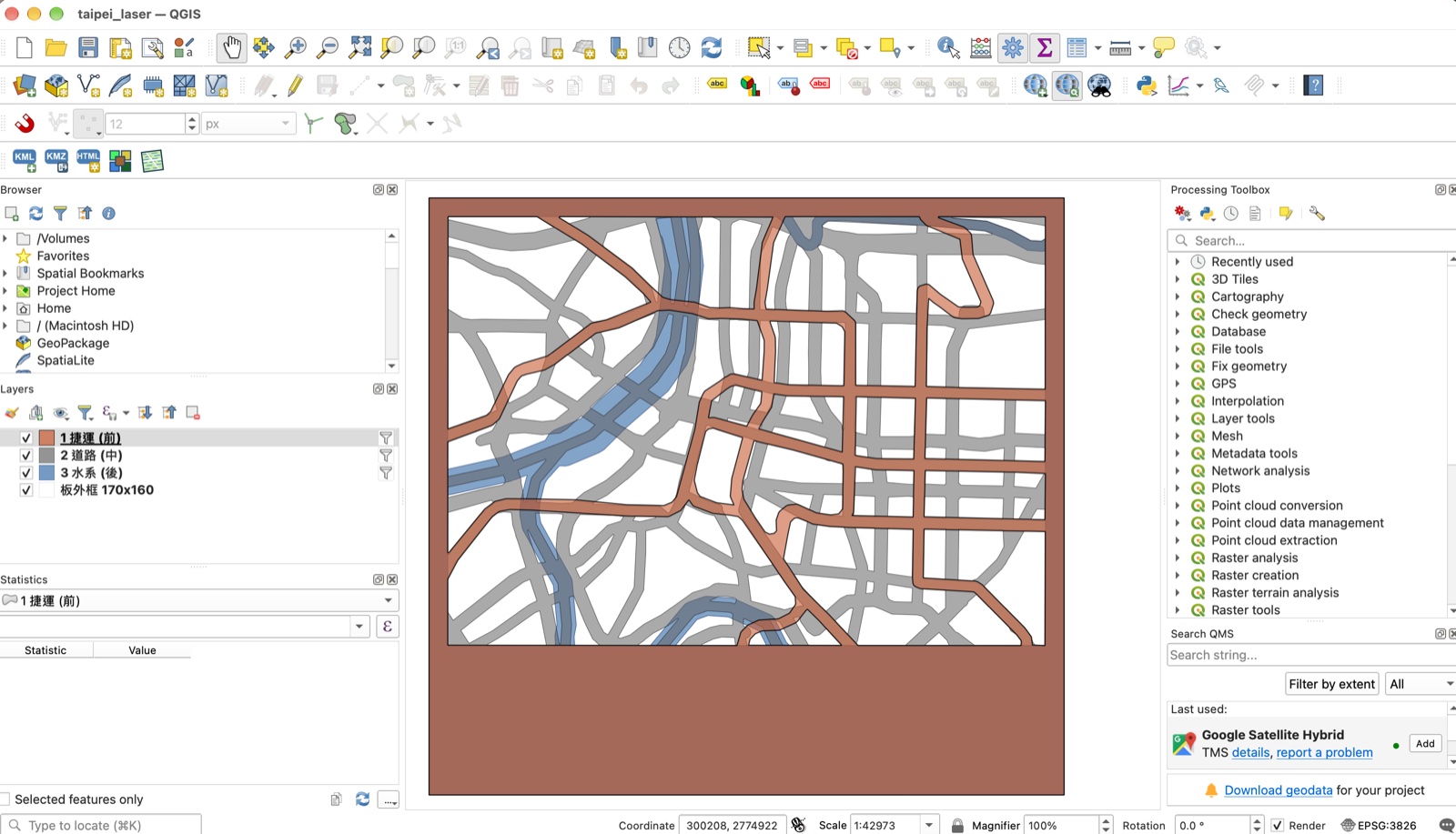Open the report a problem link
The image size is (1456, 834).
point(1324,752)
